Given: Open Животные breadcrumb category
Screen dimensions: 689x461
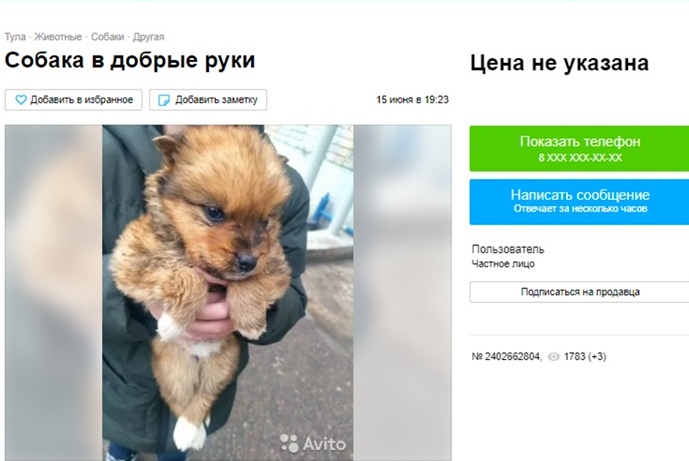Looking at the screenshot, I should click(58, 37).
